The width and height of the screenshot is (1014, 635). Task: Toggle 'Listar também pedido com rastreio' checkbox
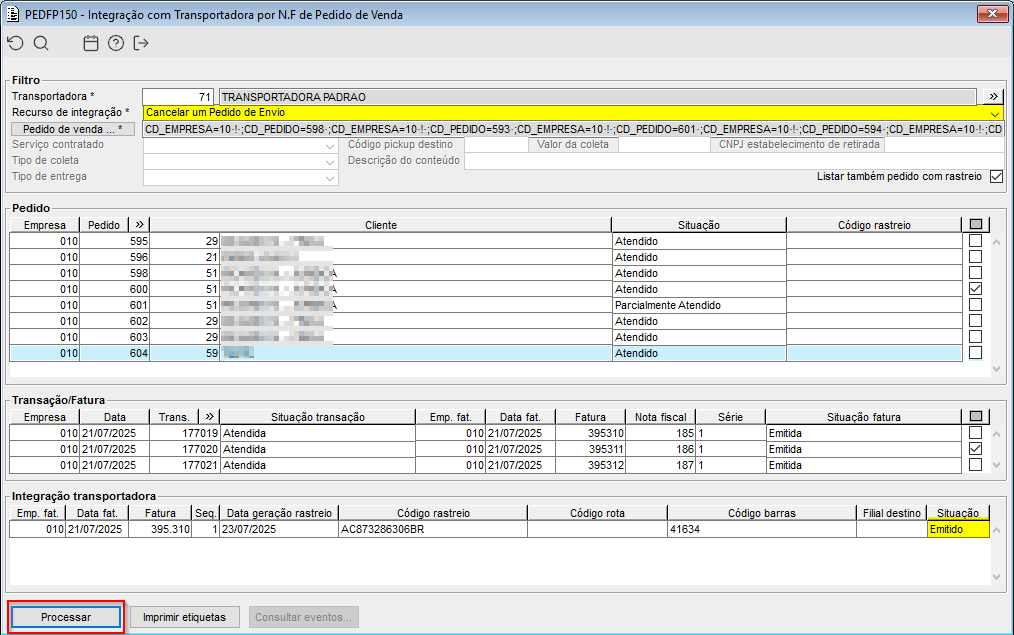tap(995, 177)
